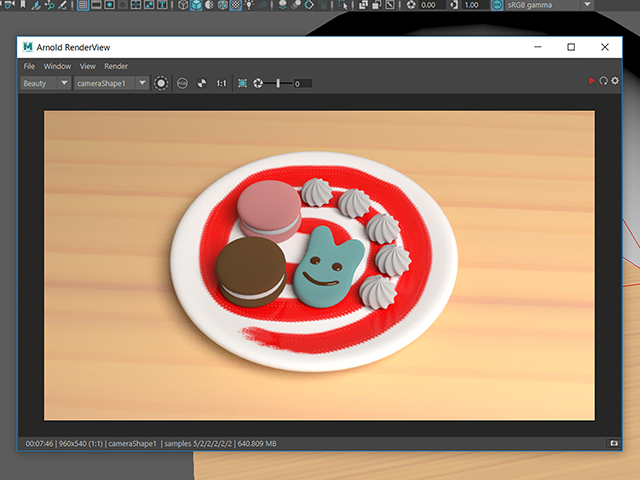640x480 pixels.
Task: Click the ambient occlusion icon in viewport toolbar
Action: [x=282, y=5]
